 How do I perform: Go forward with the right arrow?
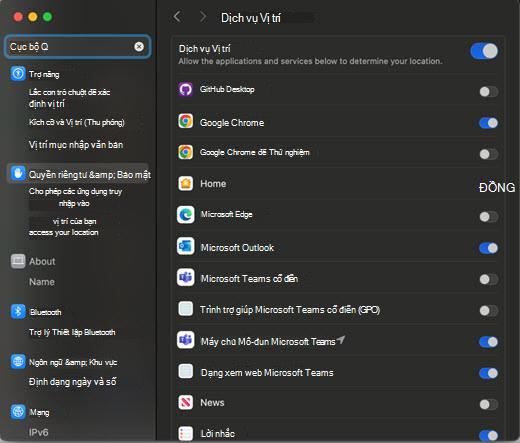pyautogui.click(x=203, y=16)
